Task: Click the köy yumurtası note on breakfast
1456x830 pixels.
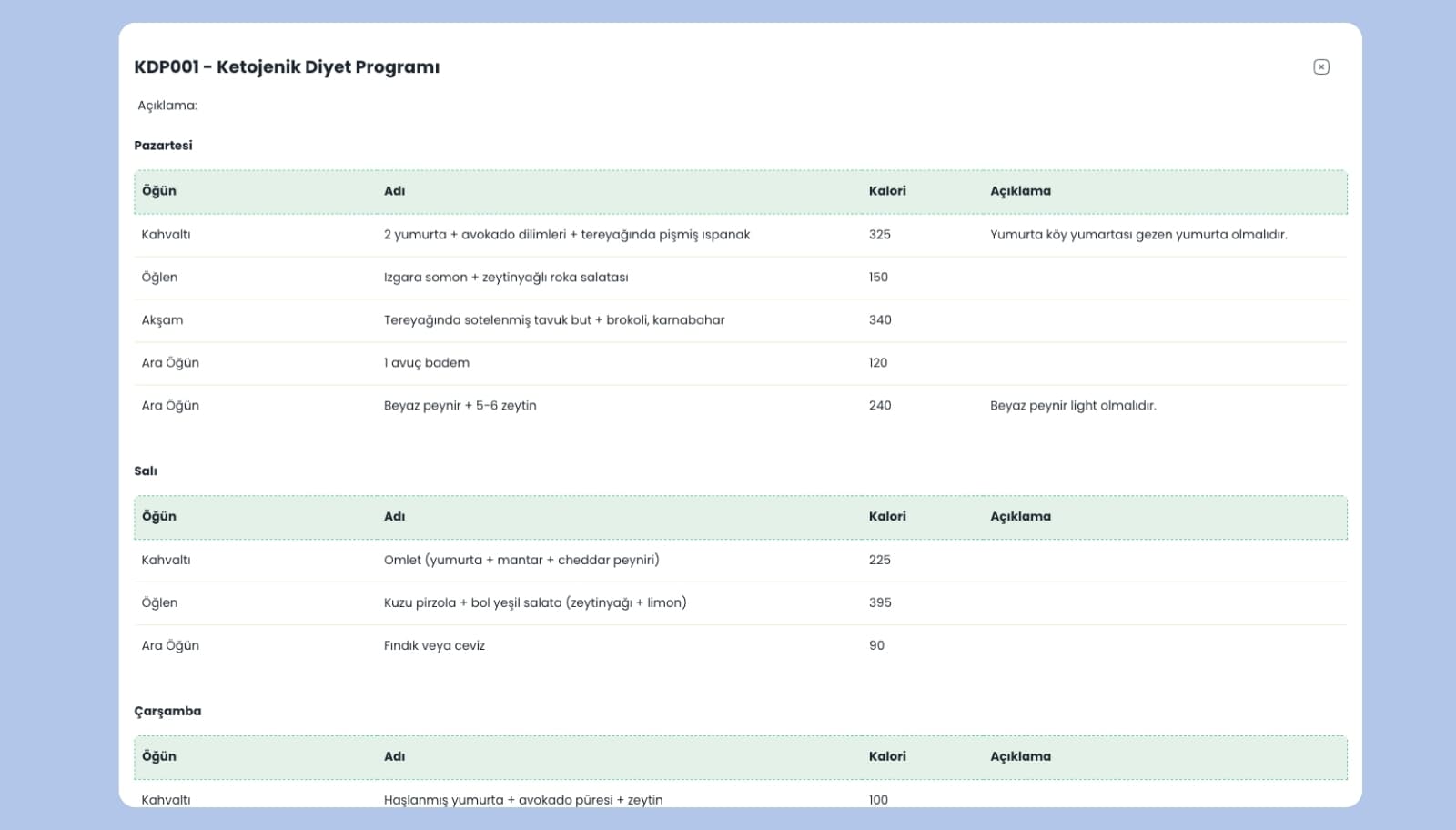Action: tap(1137, 235)
